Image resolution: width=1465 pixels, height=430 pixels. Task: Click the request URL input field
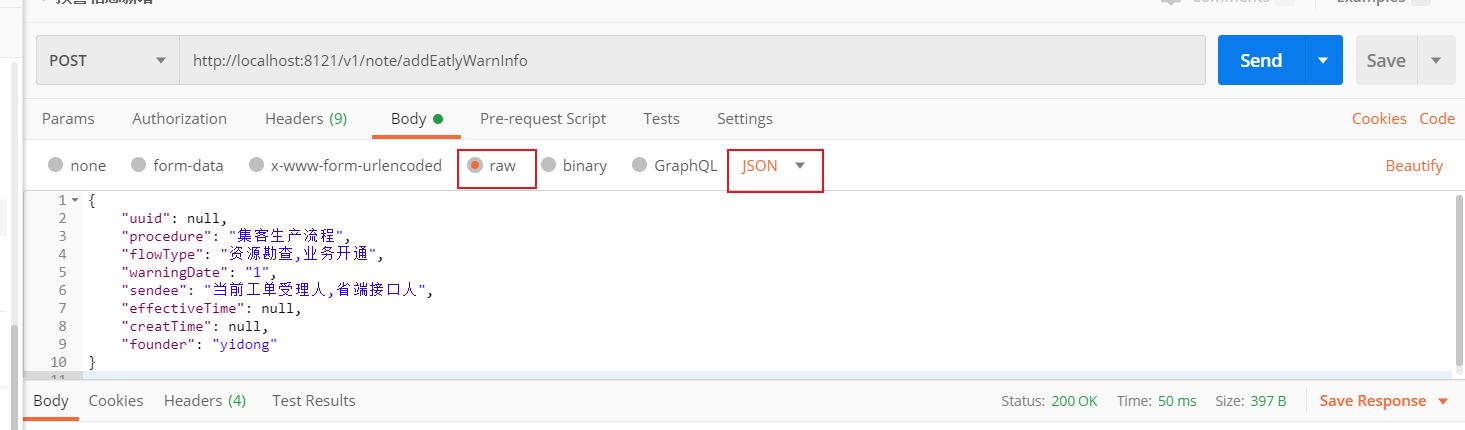click(x=692, y=61)
